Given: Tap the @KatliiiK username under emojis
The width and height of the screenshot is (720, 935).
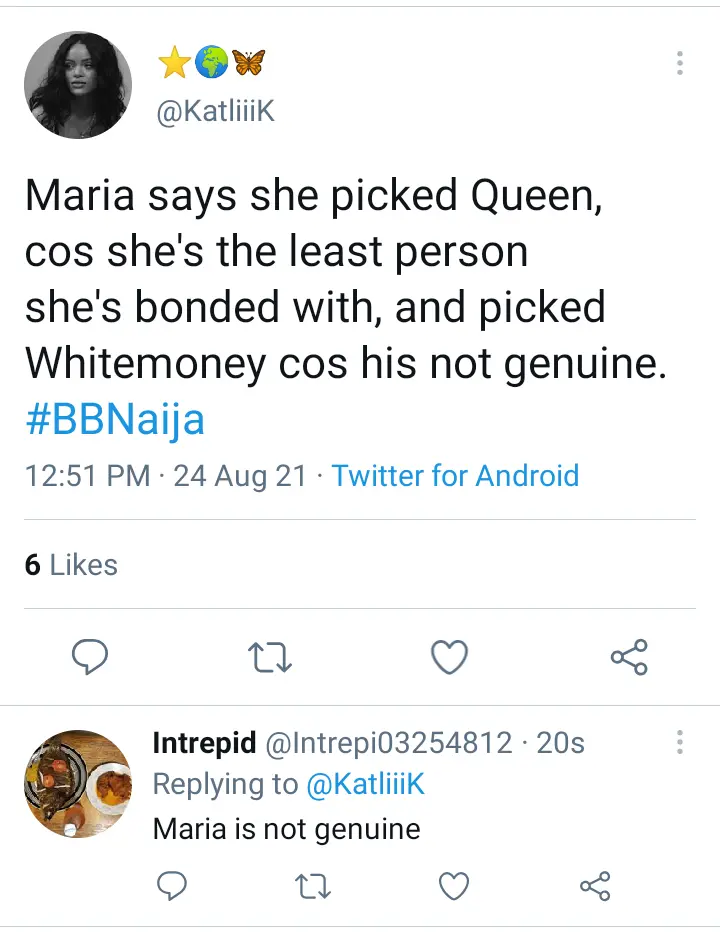Looking at the screenshot, I should click(214, 113).
